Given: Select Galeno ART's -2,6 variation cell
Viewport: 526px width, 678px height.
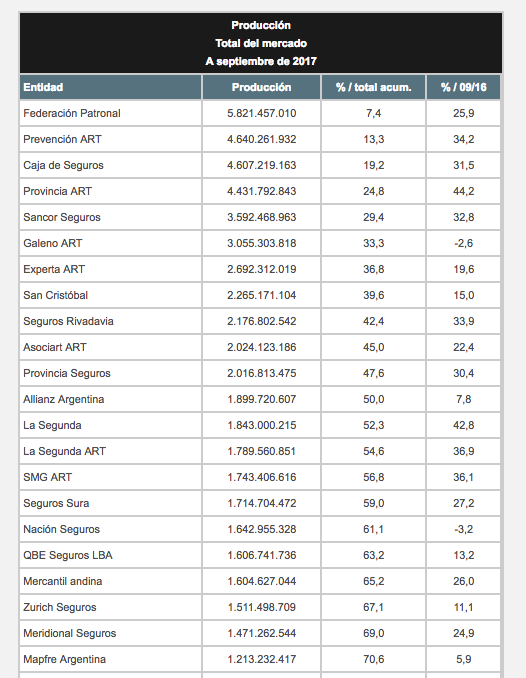Looking at the screenshot, I should point(463,243).
